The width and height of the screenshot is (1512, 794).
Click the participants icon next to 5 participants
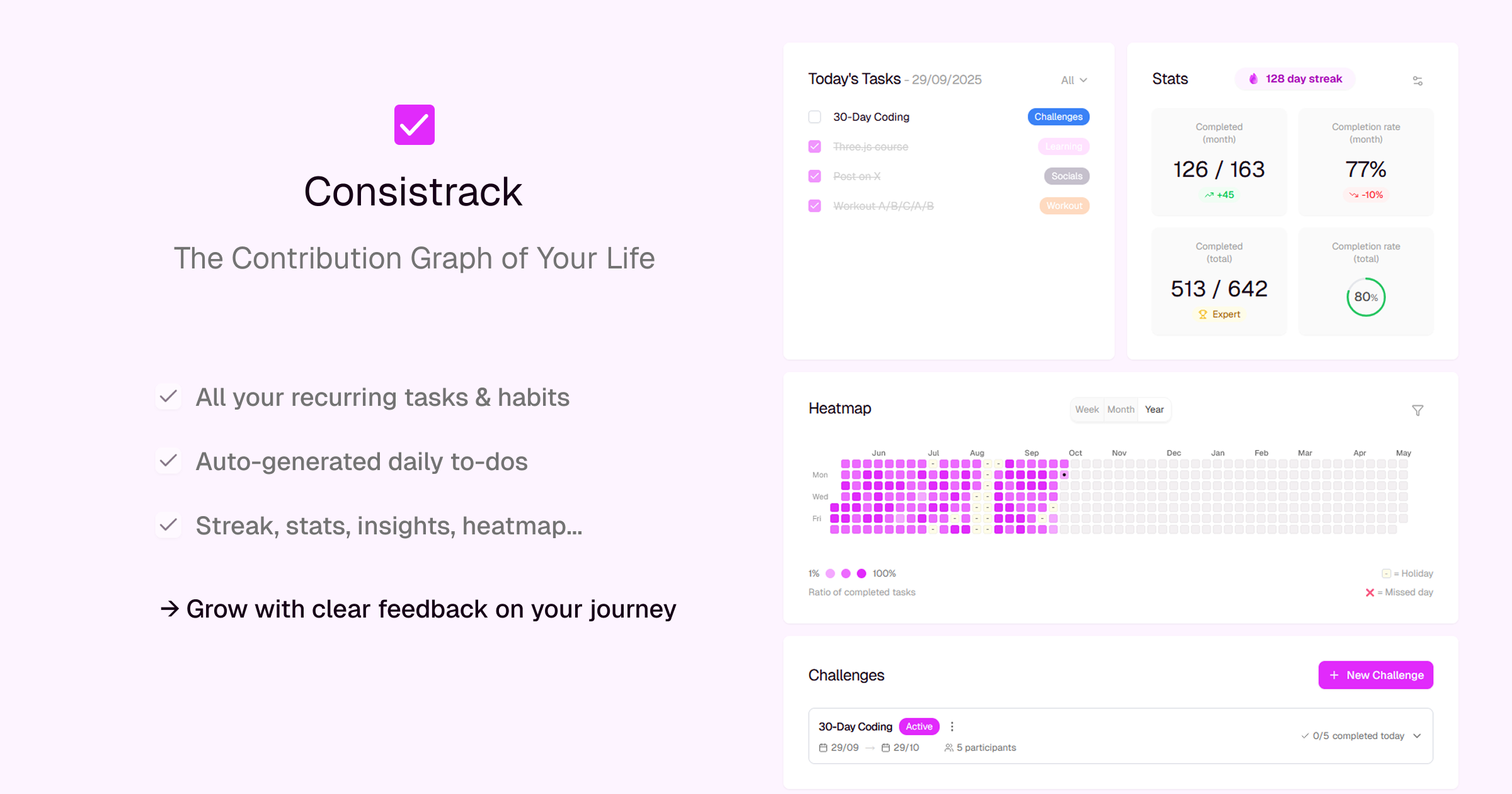[949, 747]
